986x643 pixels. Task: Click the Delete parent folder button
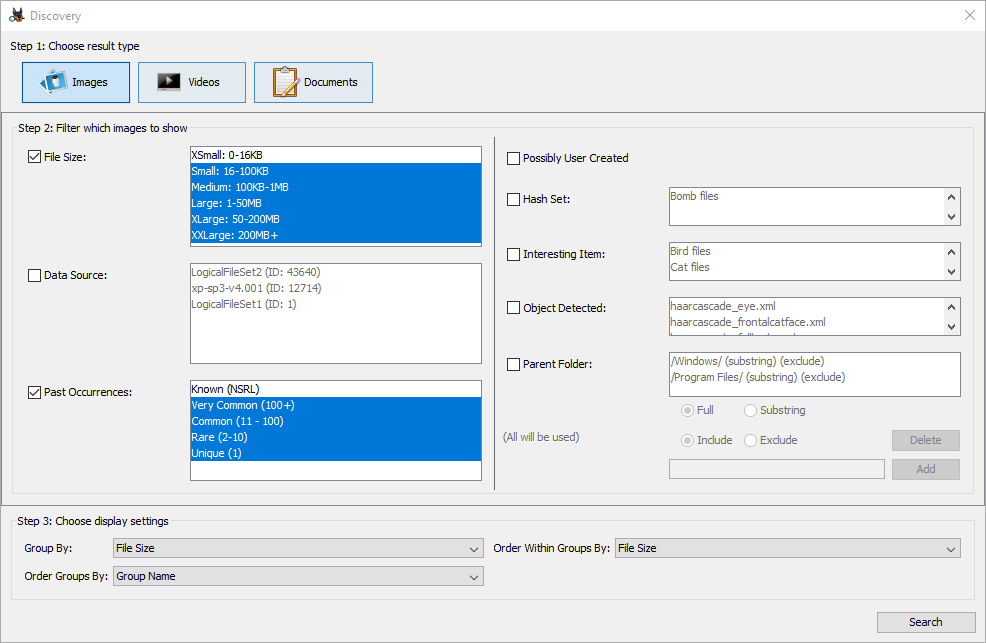tap(926, 440)
